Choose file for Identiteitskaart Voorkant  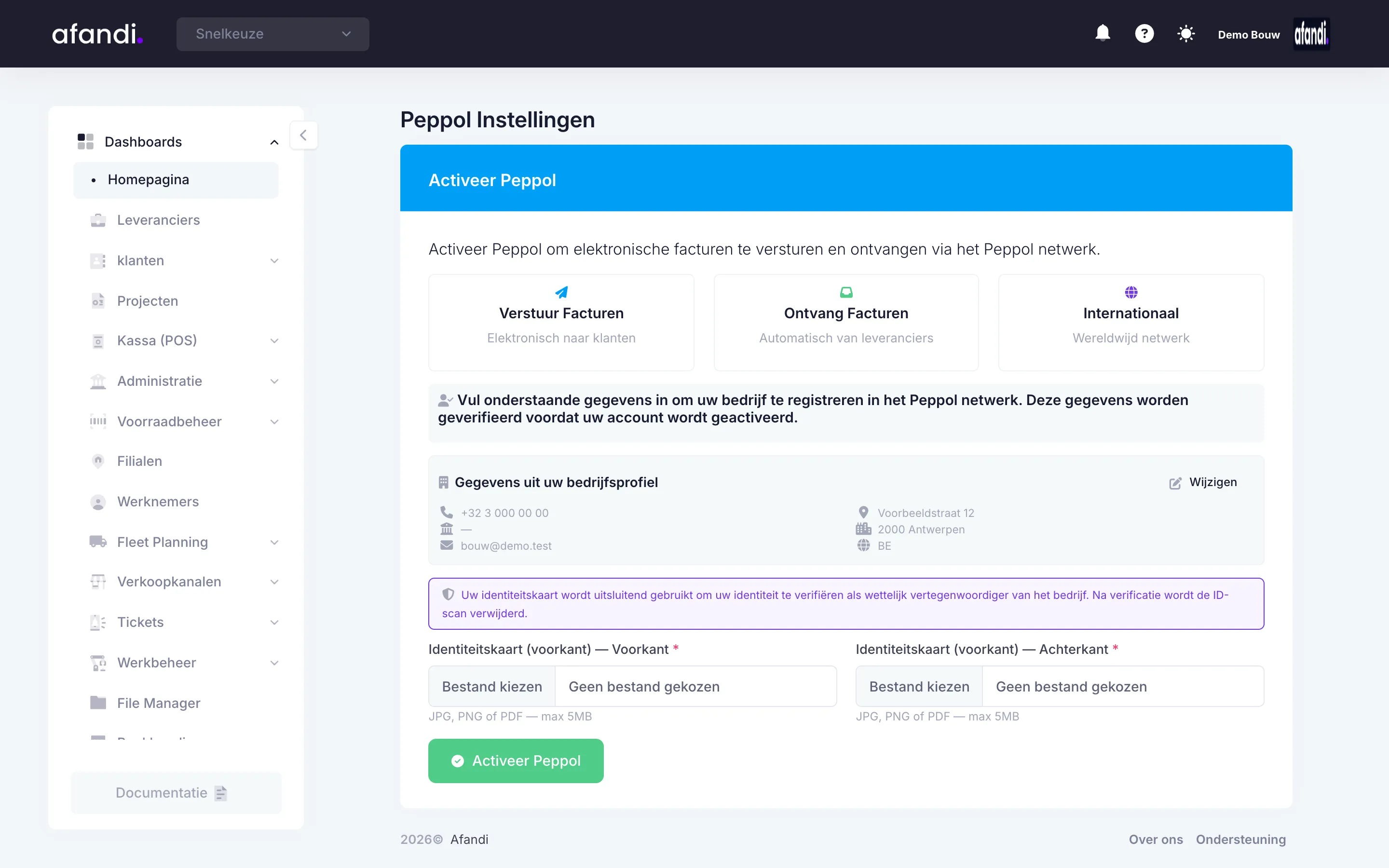[491, 687]
